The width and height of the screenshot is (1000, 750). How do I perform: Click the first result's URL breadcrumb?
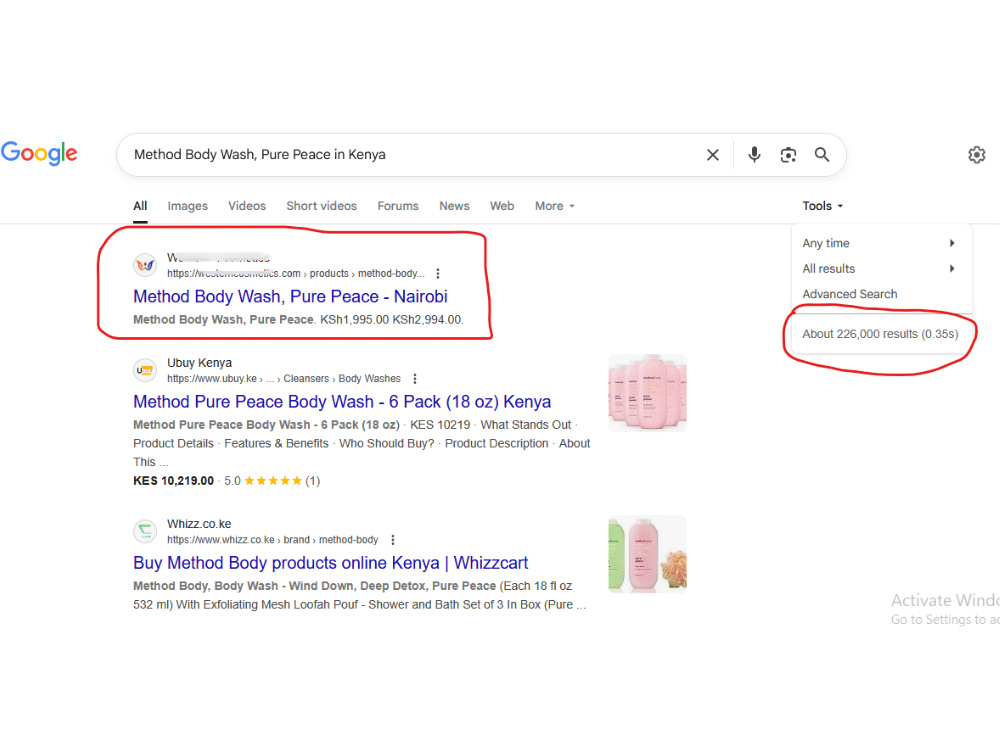(296, 274)
